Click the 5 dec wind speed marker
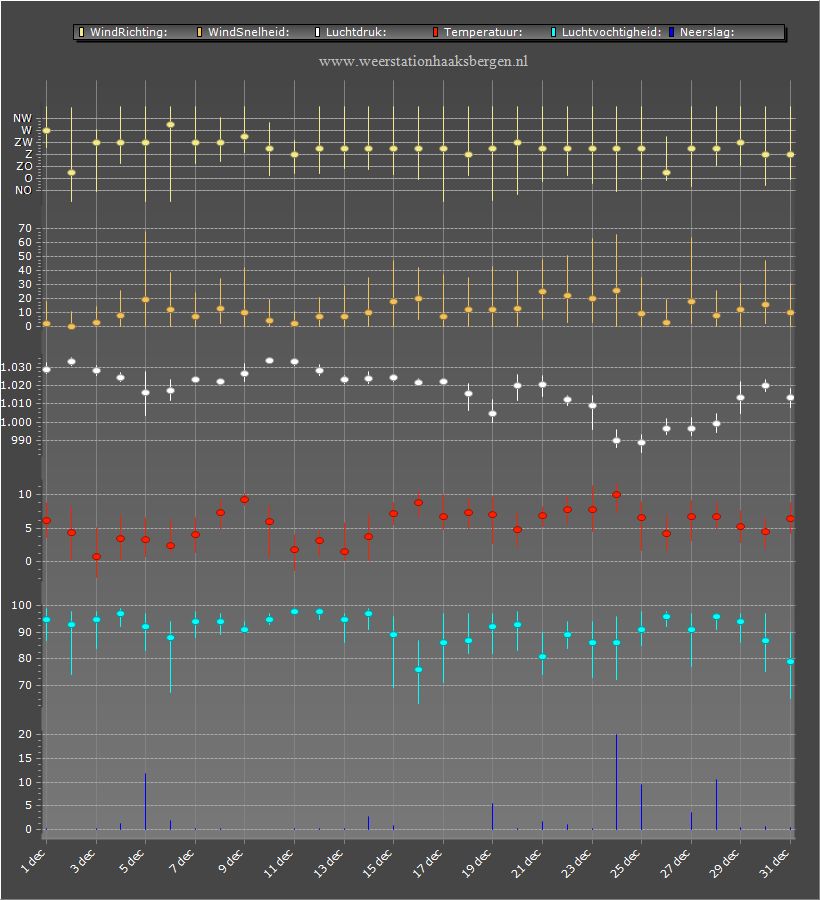 coord(145,300)
